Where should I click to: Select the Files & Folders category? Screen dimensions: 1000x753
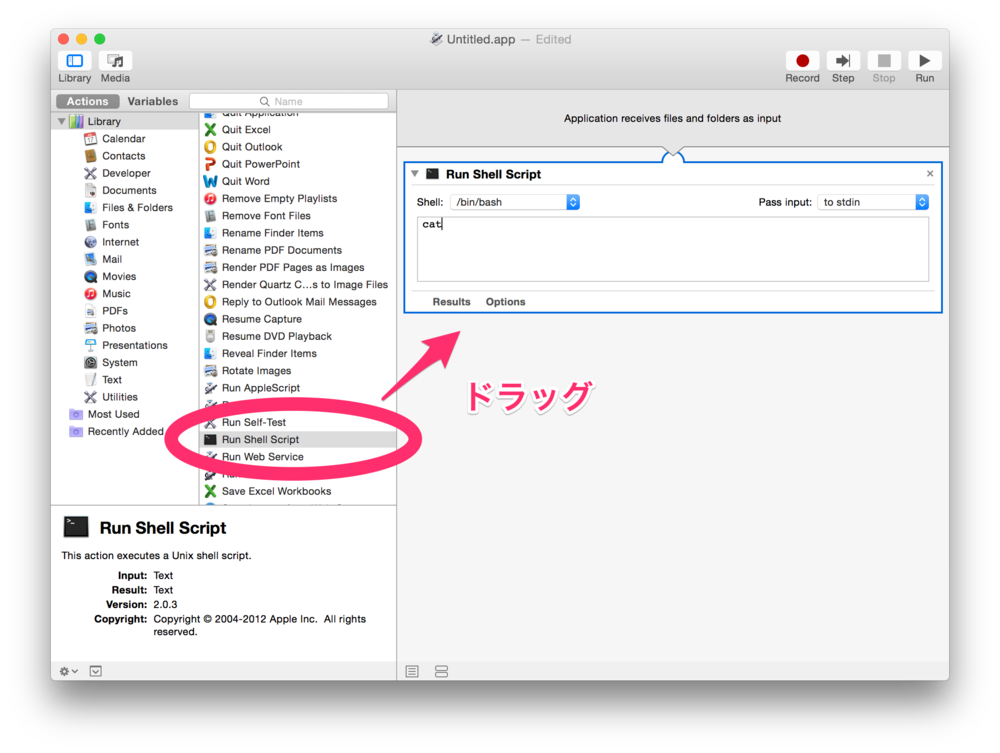[x=137, y=207]
